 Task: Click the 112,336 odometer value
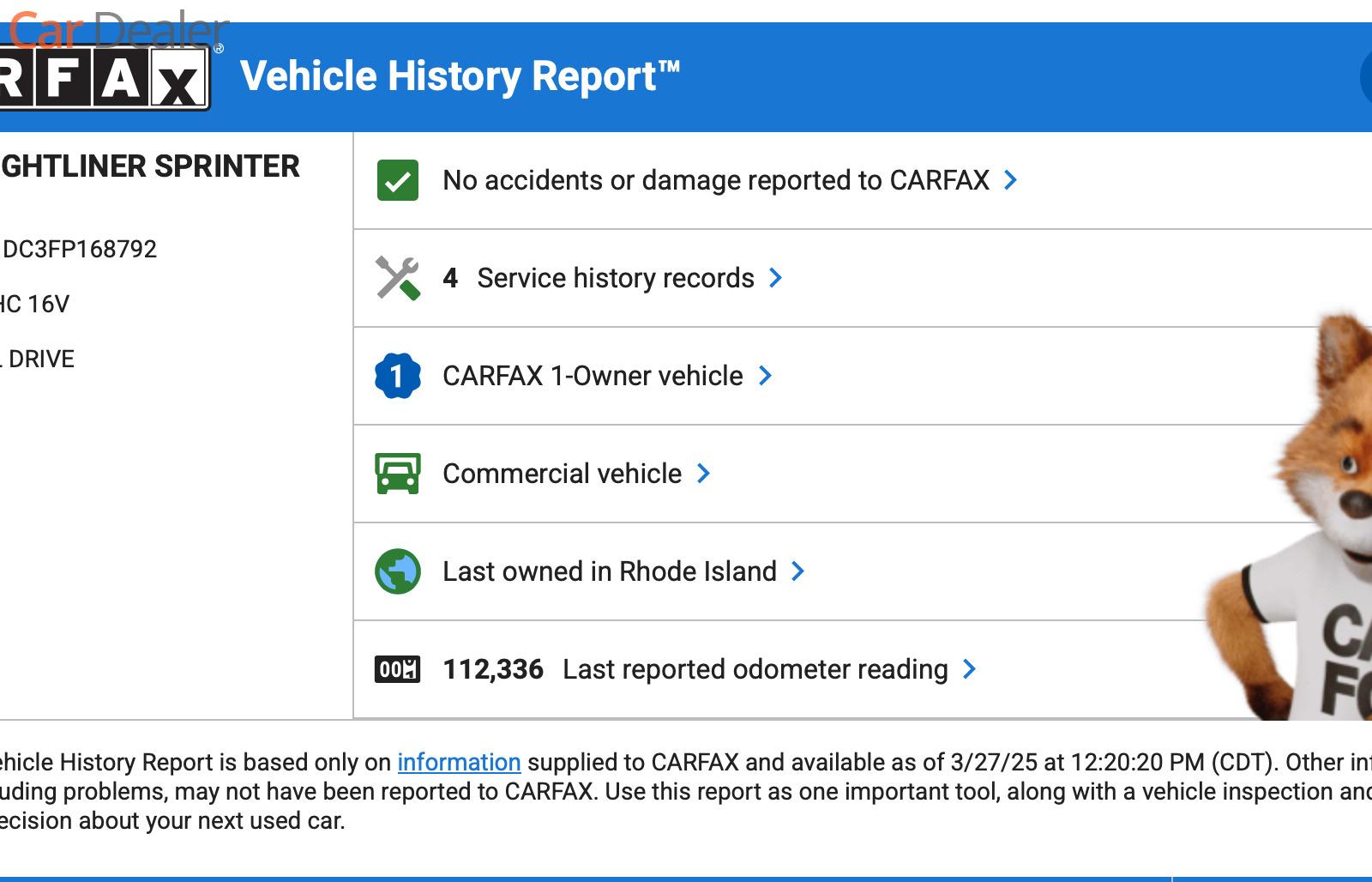point(493,669)
